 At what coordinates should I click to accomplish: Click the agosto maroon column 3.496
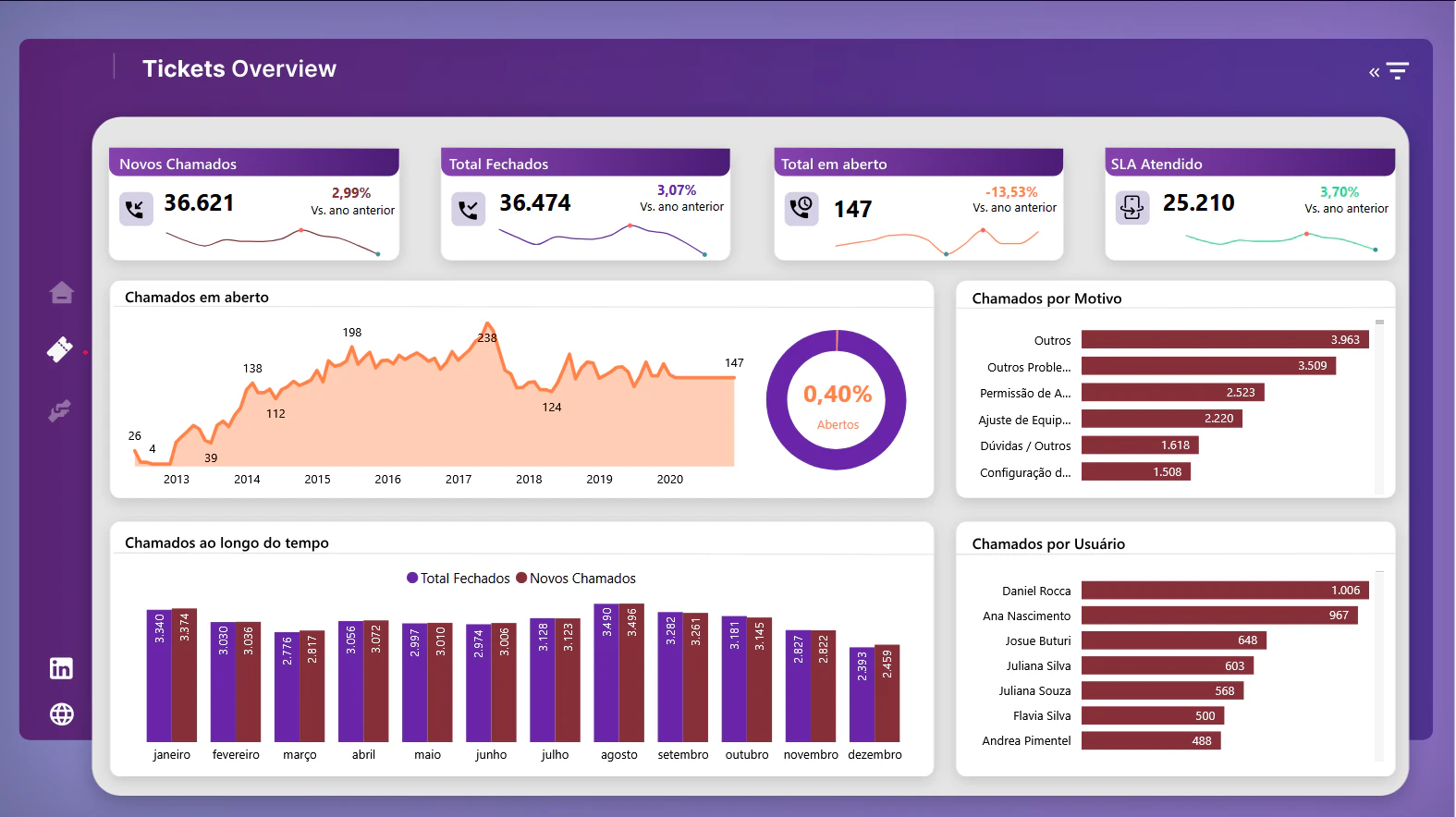point(632,673)
